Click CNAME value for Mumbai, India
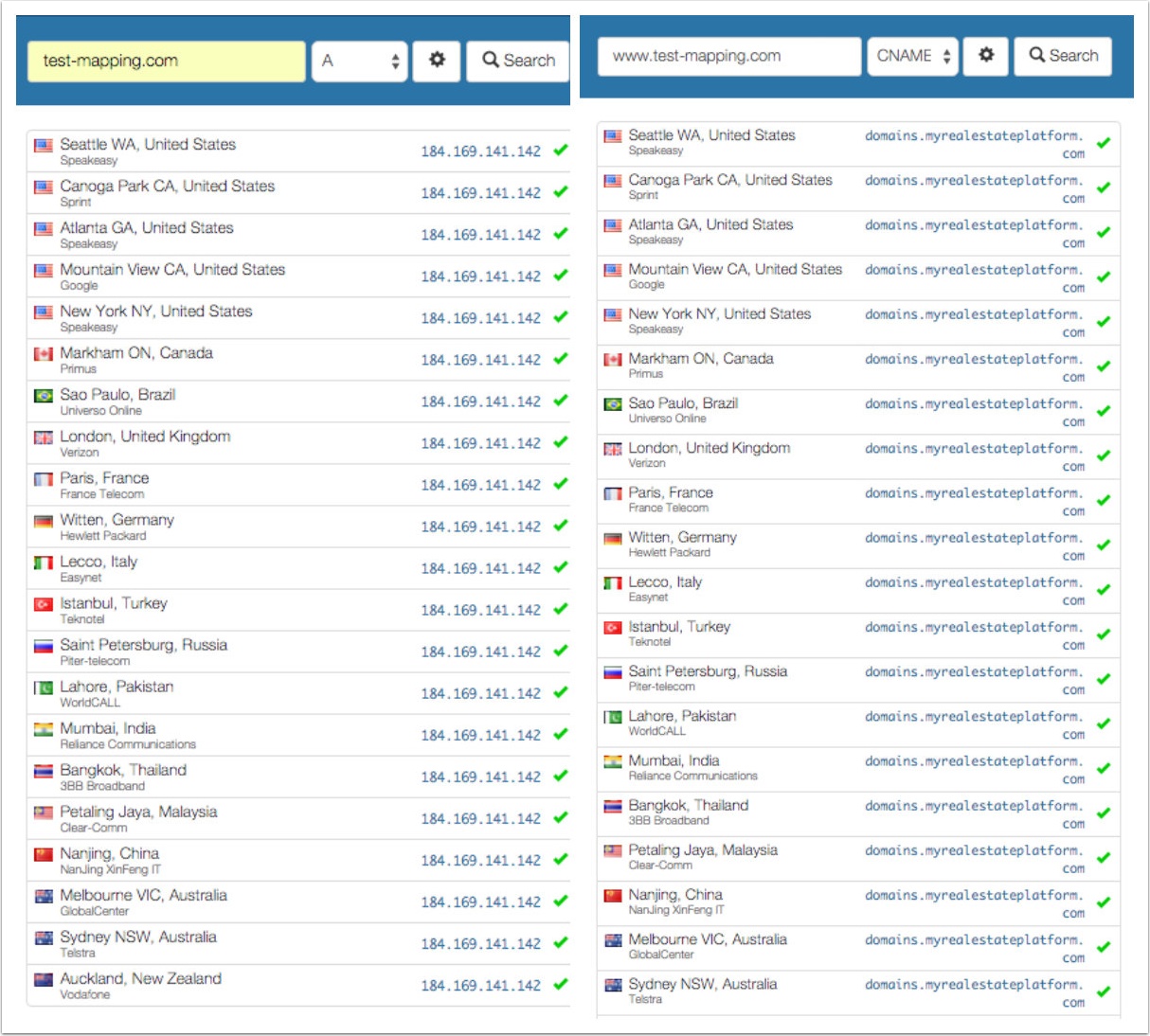Image resolution: width=1150 pixels, height=1036 pixels. pos(975,770)
